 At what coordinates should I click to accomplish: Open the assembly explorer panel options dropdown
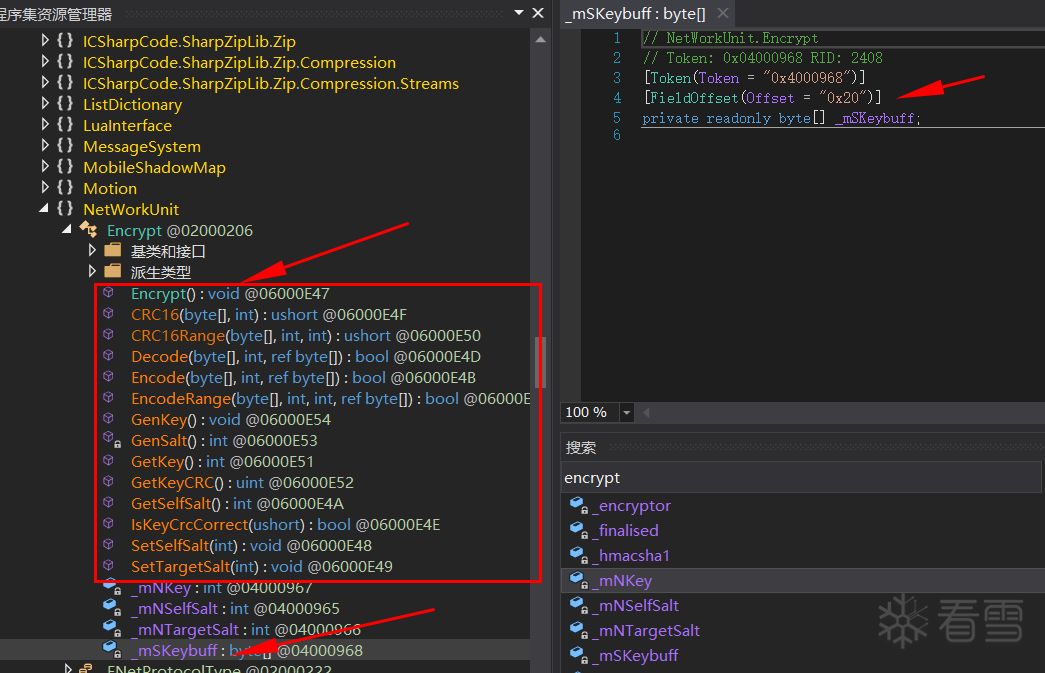[519, 13]
